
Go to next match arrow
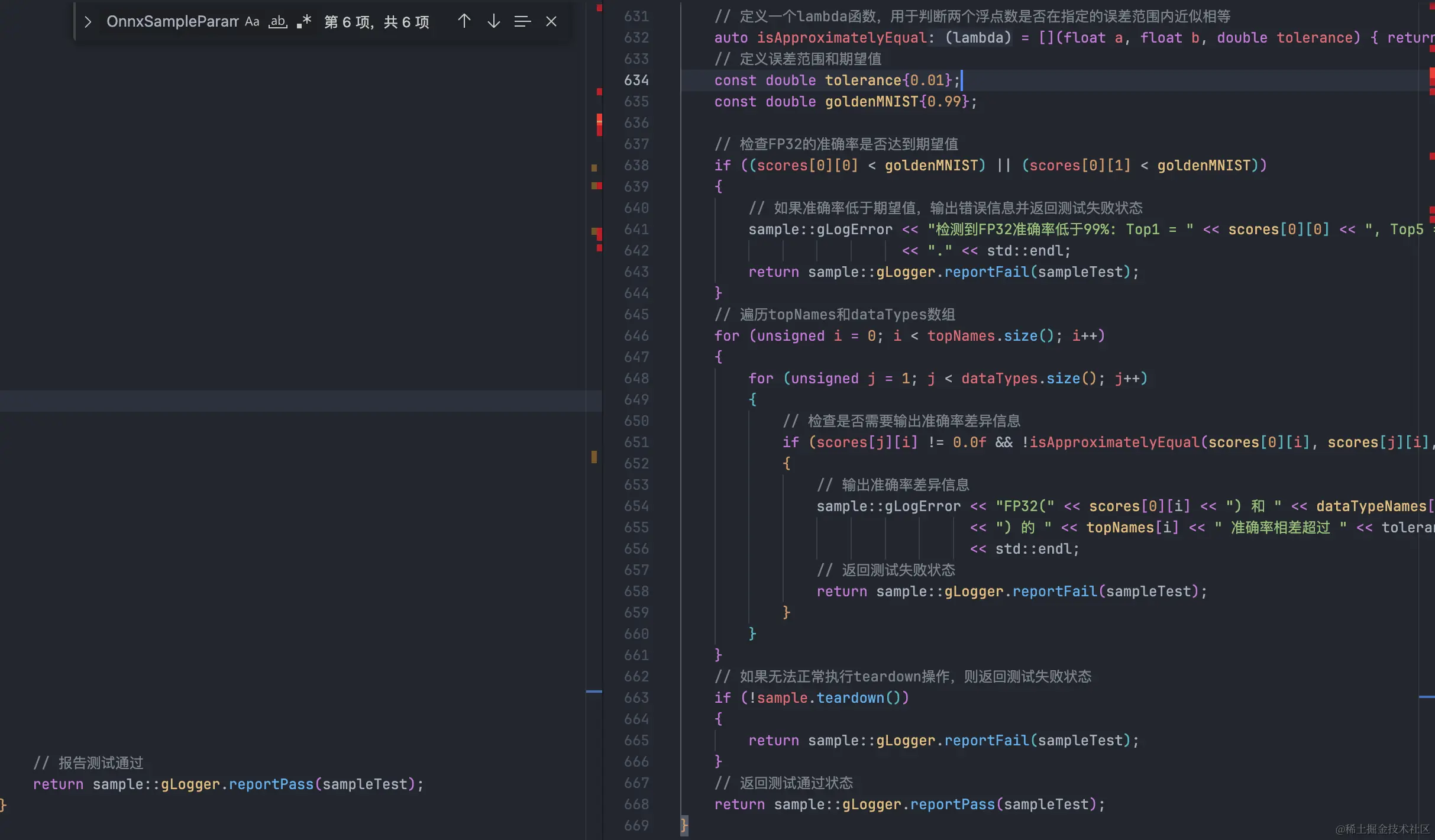494,22
